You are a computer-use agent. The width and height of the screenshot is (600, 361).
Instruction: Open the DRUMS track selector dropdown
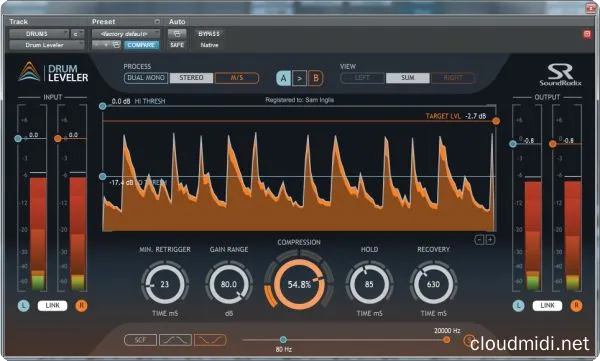[39, 34]
